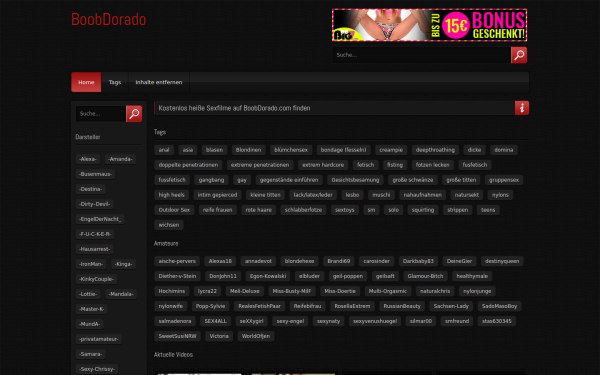Image resolution: width=600 pixels, height=375 pixels.
Task: Switch to the Tags menu item
Action: coord(115,82)
